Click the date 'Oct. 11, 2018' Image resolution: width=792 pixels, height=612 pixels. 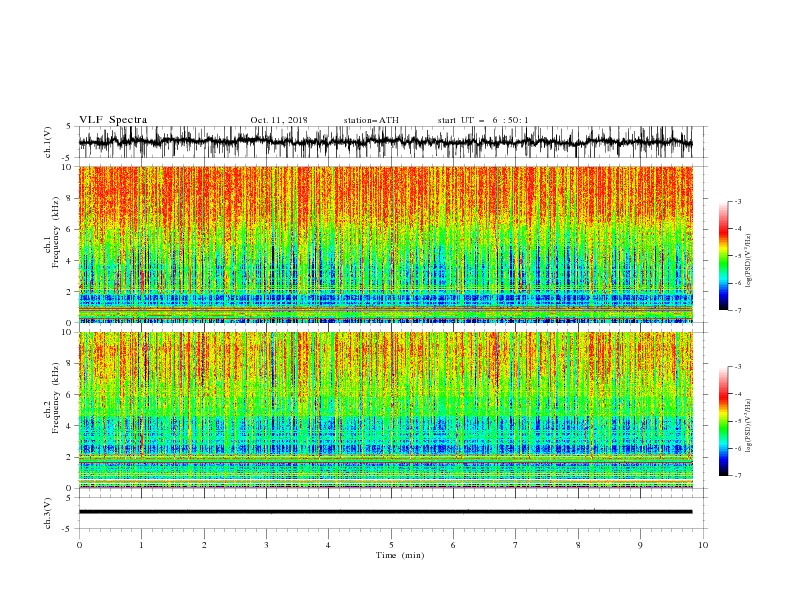tap(279, 120)
